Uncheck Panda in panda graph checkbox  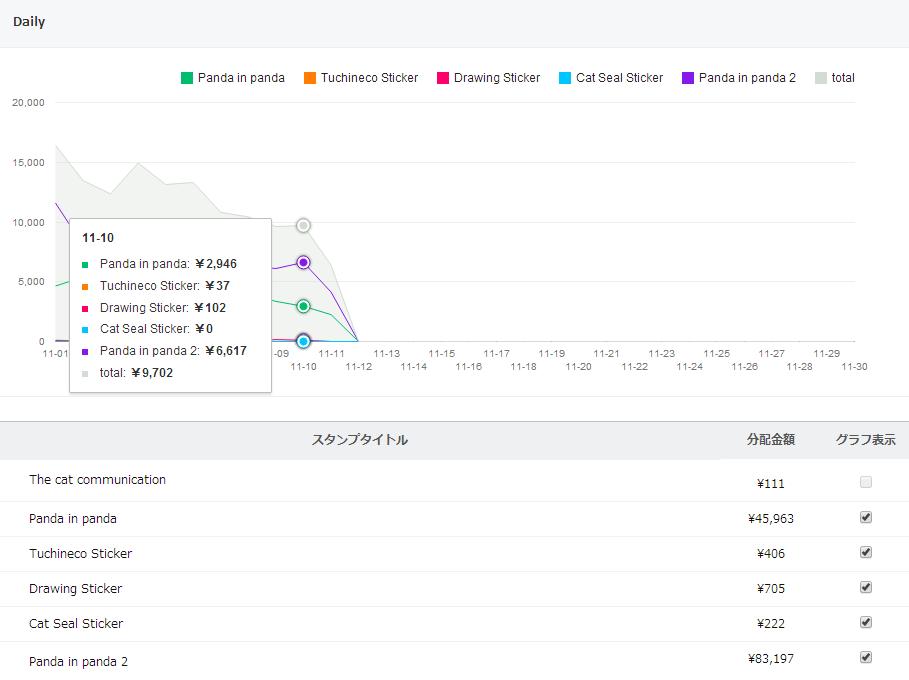[866, 517]
